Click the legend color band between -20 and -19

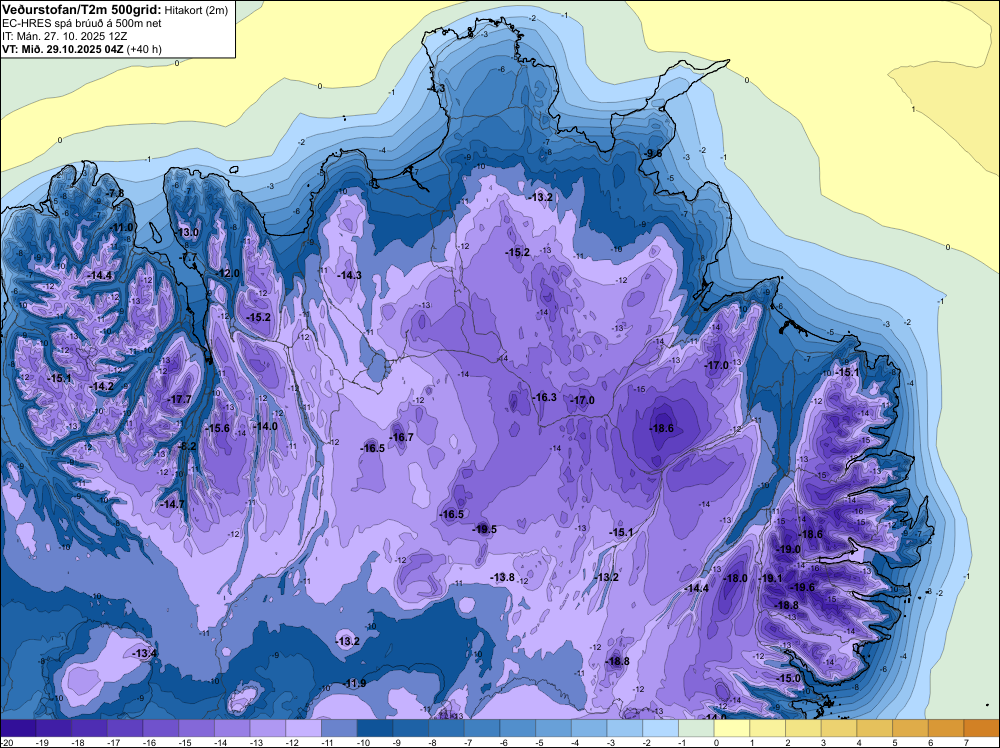[x=18, y=728]
